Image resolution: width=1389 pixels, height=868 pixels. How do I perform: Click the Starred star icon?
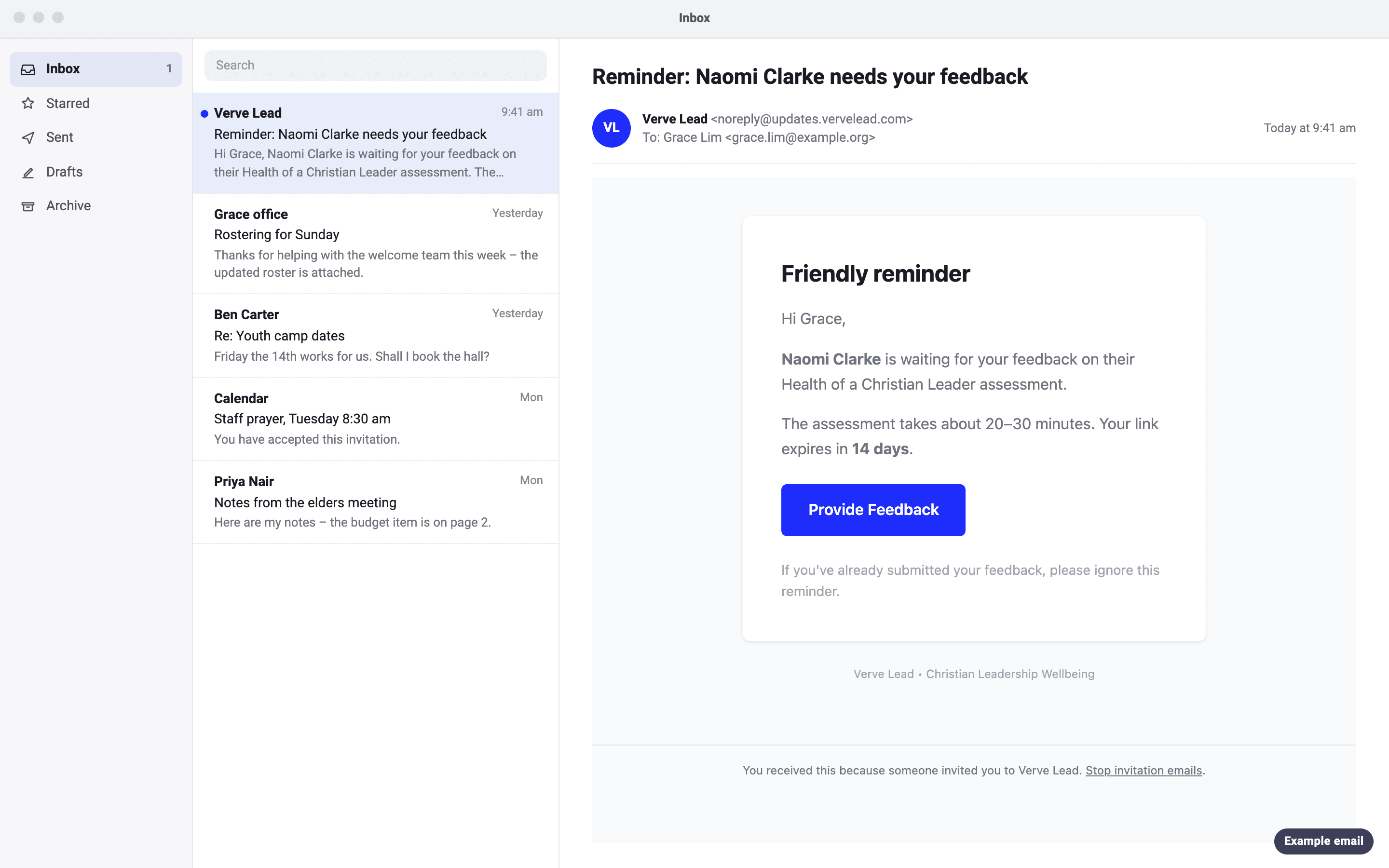pyautogui.click(x=28, y=103)
